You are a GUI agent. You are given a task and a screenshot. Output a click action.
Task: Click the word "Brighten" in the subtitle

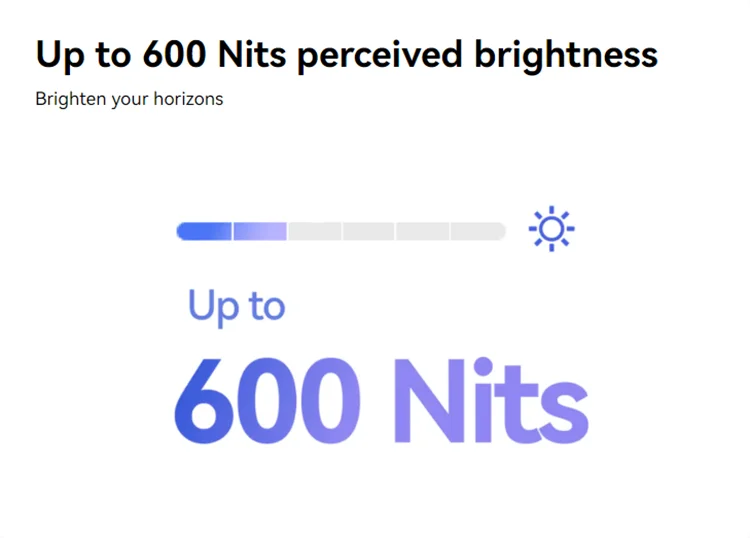[x=67, y=99]
